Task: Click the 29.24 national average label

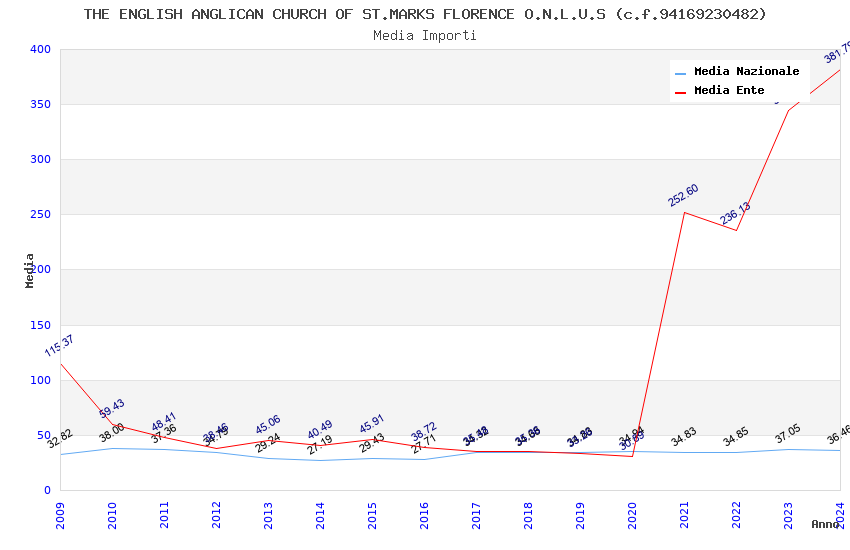Action: pyautogui.click(x=268, y=443)
